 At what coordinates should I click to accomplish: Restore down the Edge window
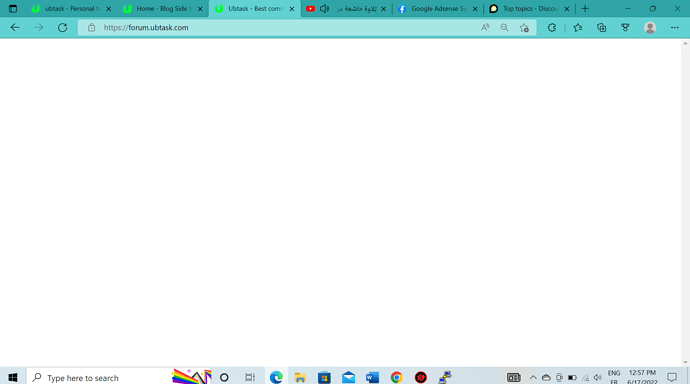click(x=653, y=8)
